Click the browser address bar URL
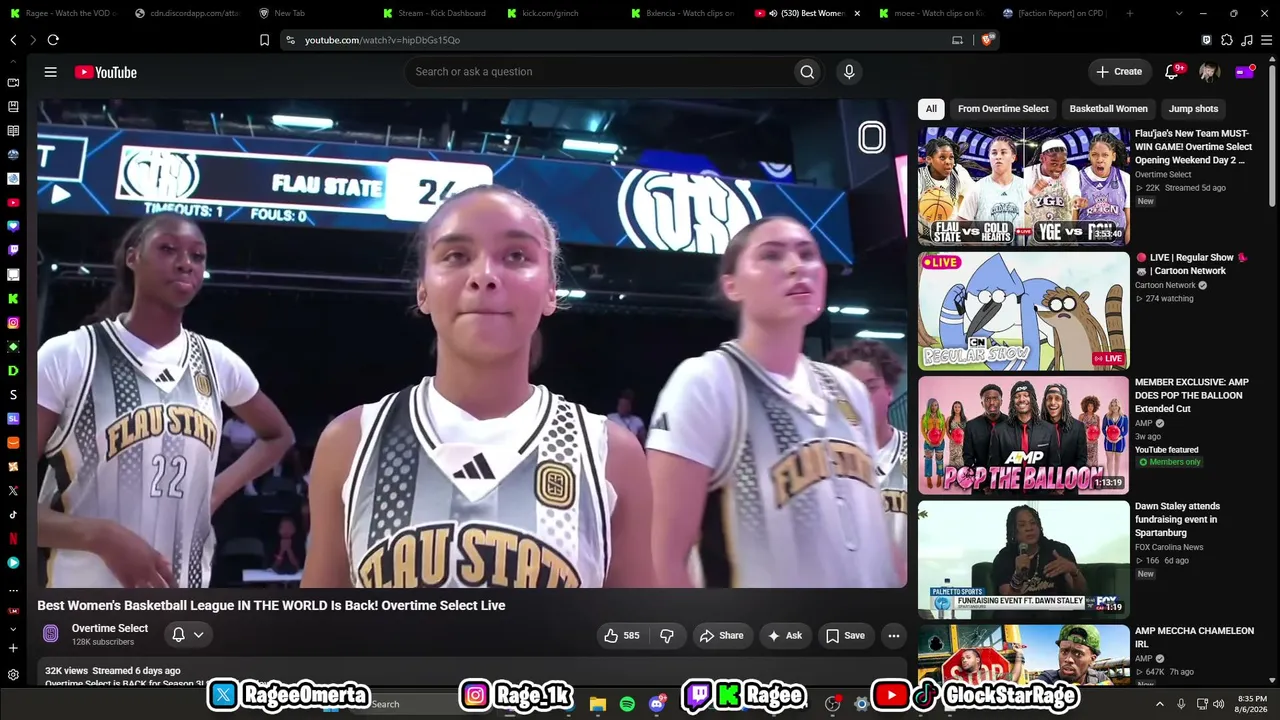 pos(382,40)
